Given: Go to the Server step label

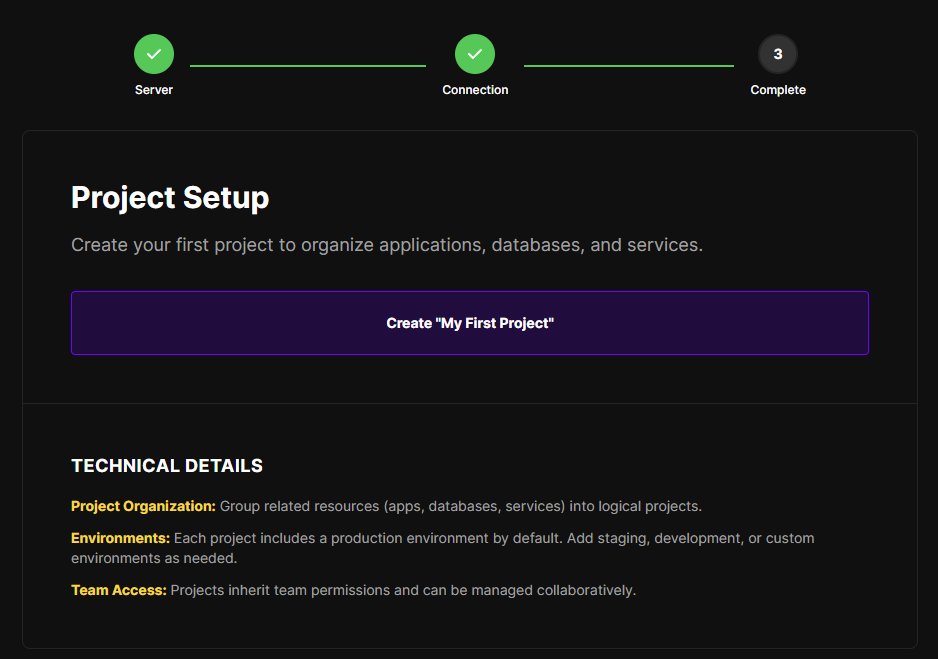Looking at the screenshot, I should click(x=154, y=90).
